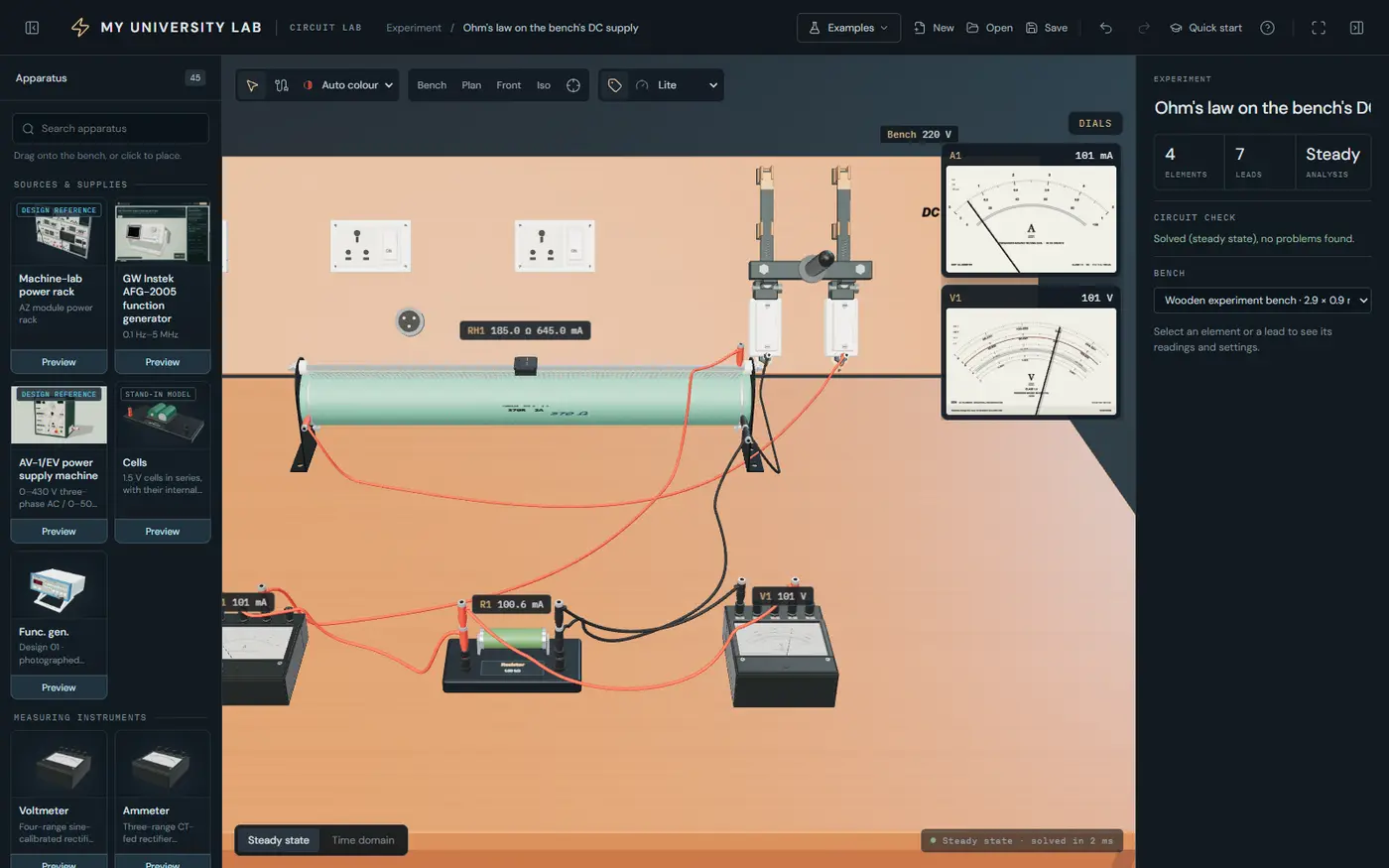Click the recenter view crosshair icon
Image resolution: width=1389 pixels, height=868 pixels.
coord(573,85)
